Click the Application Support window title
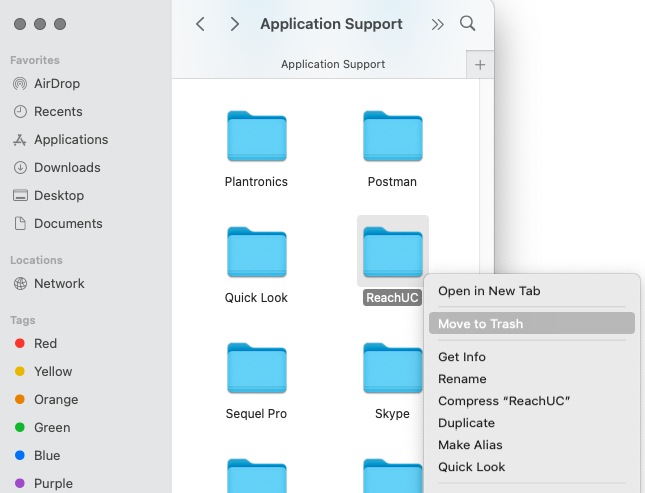 (x=332, y=24)
